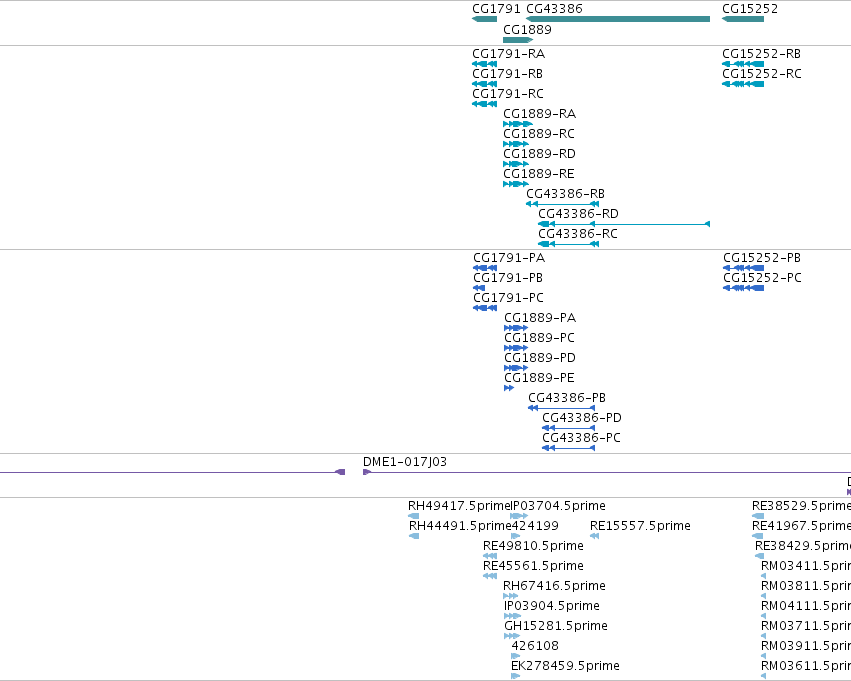Viewport: 851px width, 681px height.
Task: Select the RM03711.5prime EST label
Action: [x=806, y=626]
